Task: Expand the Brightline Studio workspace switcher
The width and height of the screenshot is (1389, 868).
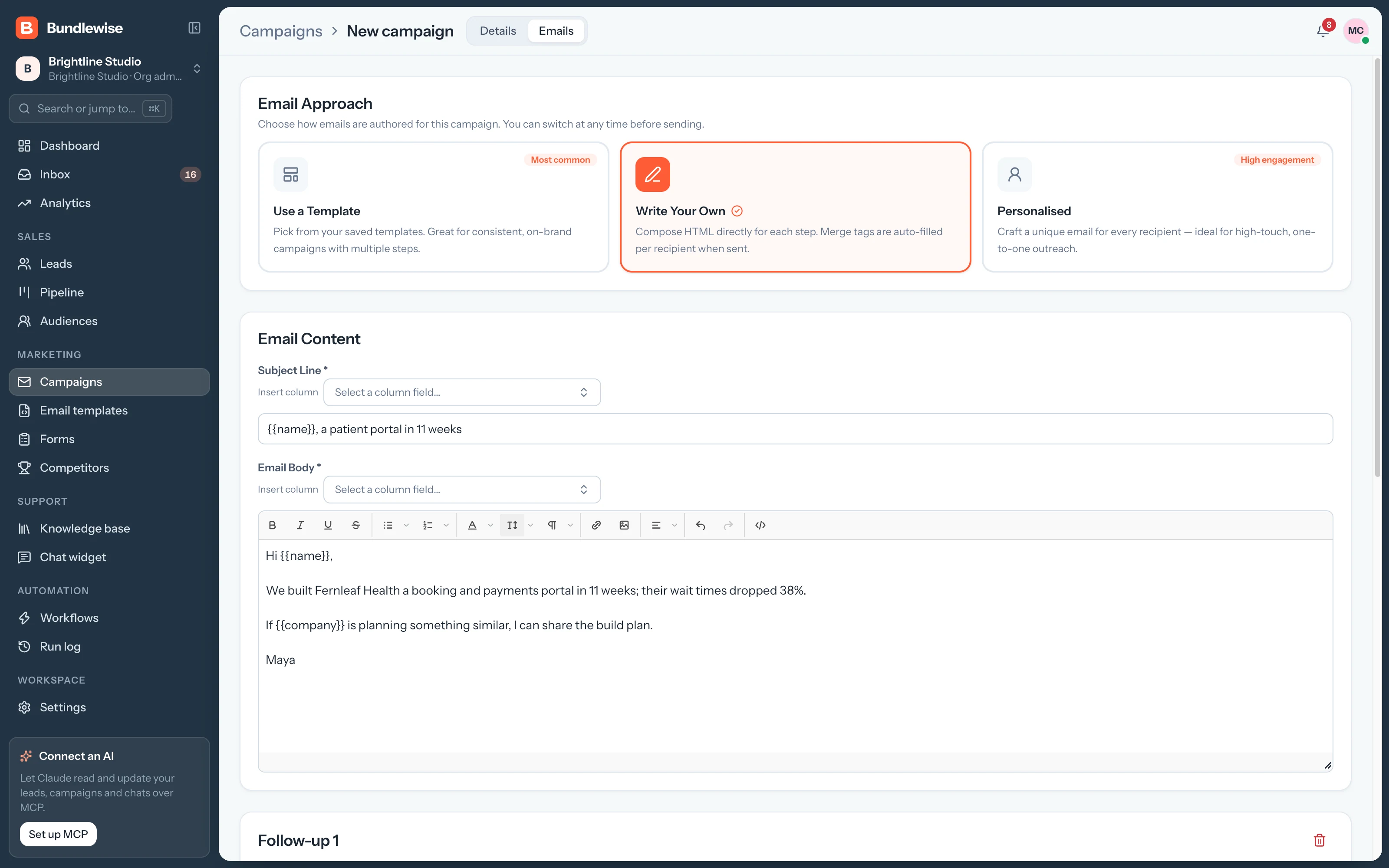Action: tap(109, 68)
